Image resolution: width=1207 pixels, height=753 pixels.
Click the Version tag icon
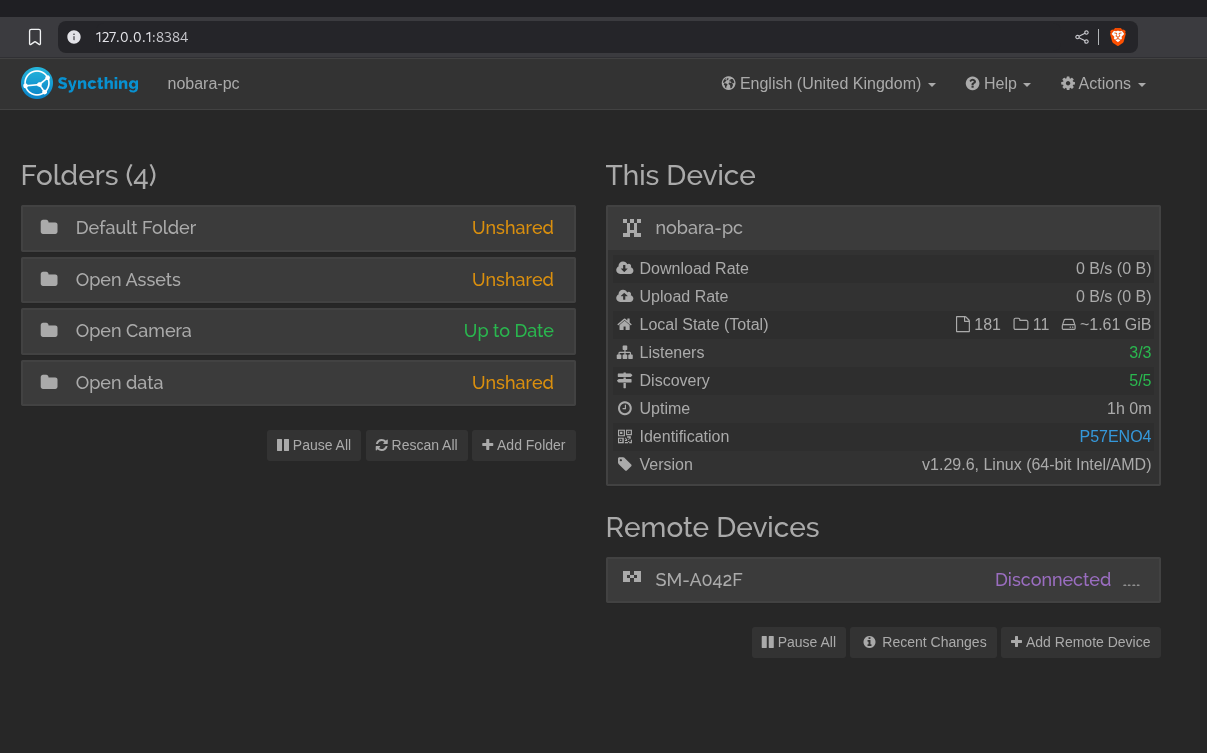[x=625, y=464]
